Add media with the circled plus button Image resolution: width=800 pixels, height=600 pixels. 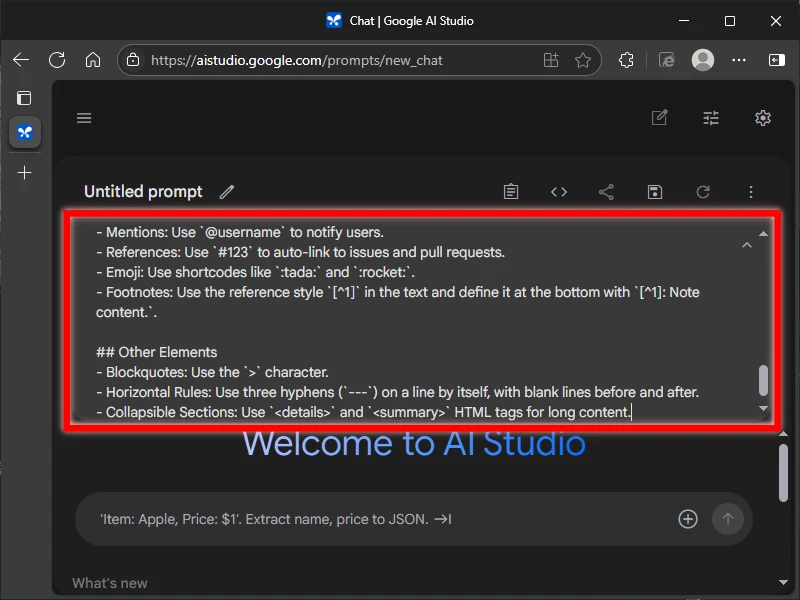pyautogui.click(x=688, y=519)
